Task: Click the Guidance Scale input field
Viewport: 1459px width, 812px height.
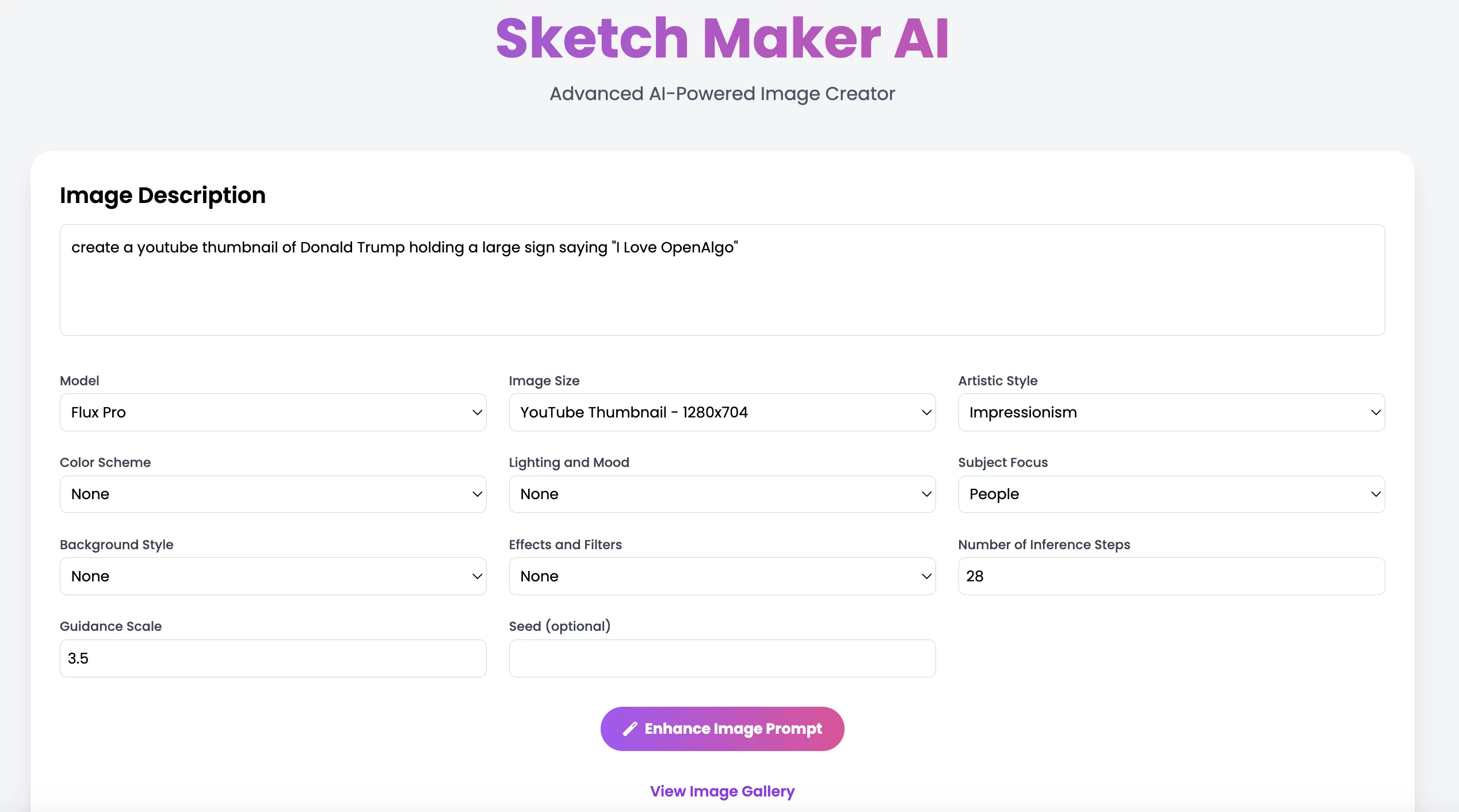Action: tap(273, 658)
